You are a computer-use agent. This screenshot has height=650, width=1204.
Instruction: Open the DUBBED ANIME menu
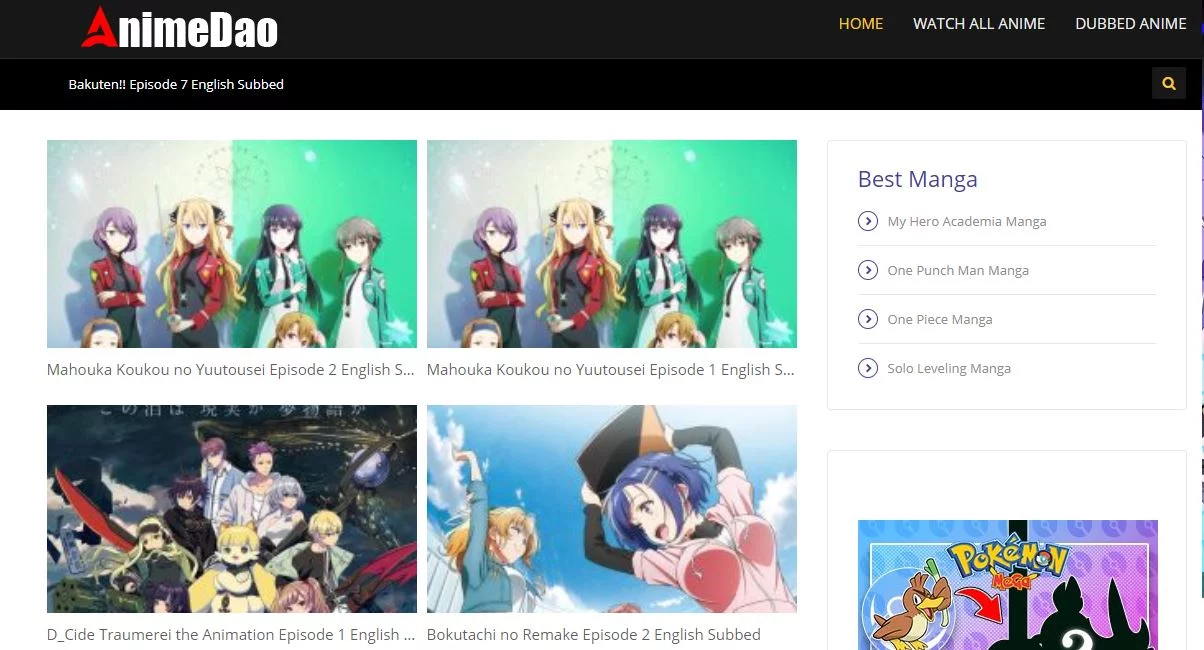[x=1131, y=23]
